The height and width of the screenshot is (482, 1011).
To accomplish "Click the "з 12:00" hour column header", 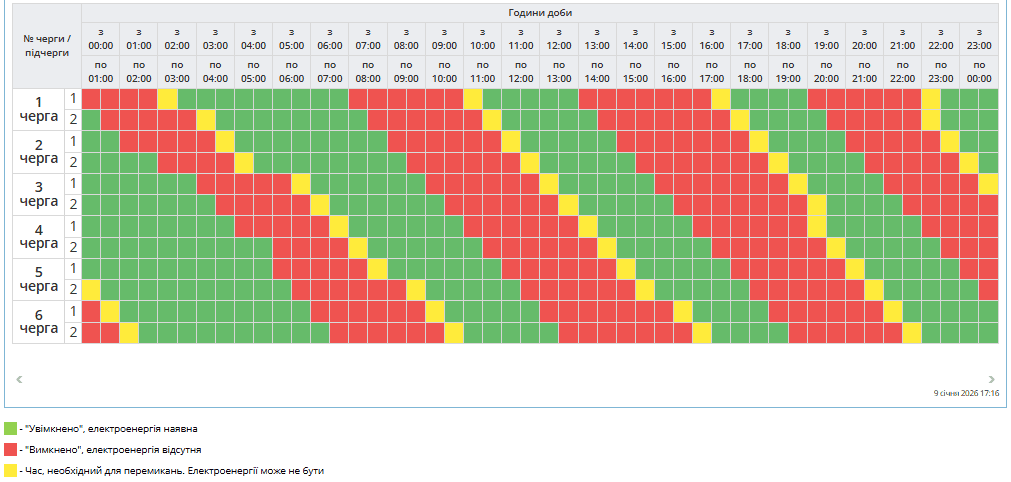I will (559, 39).
